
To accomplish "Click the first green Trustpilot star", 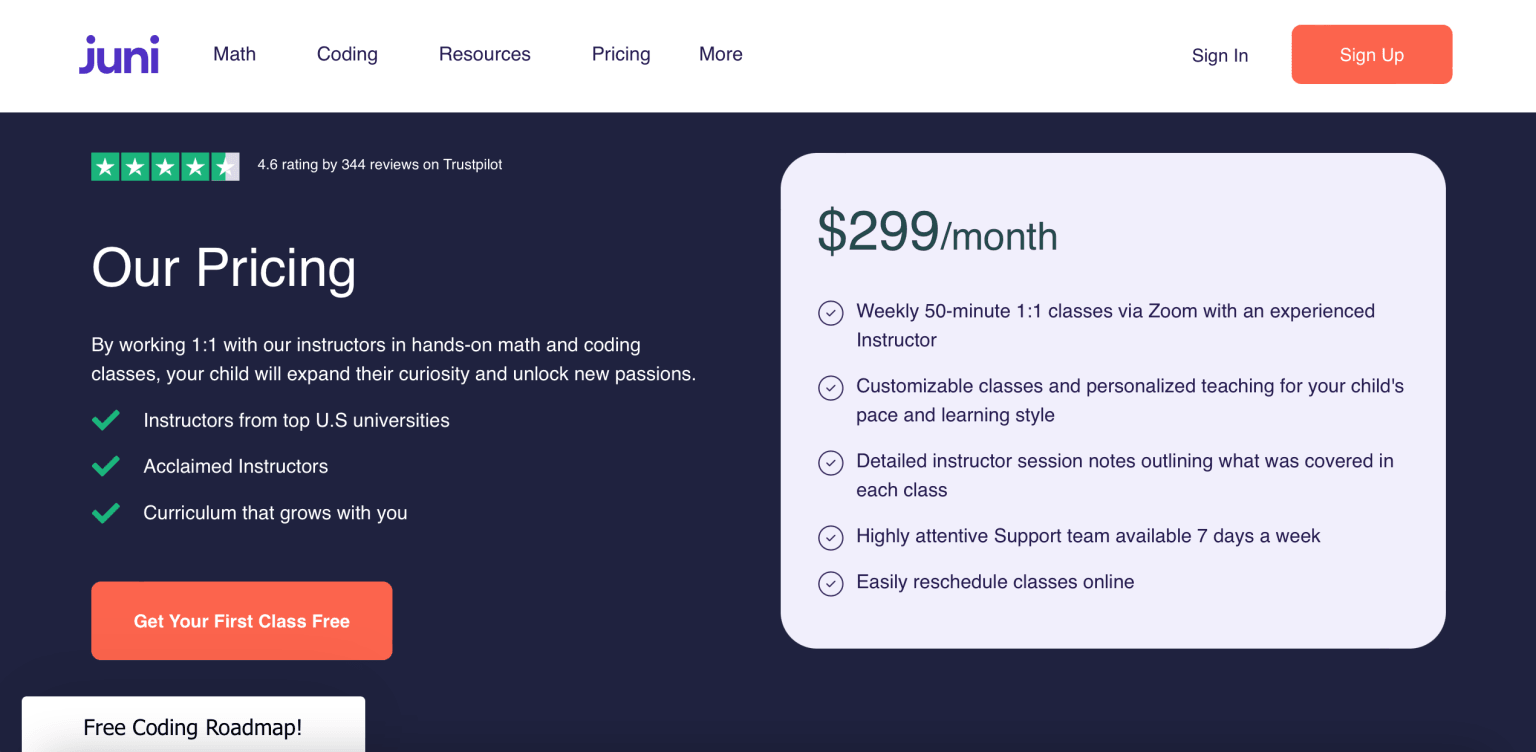I will [x=105, y=166].
